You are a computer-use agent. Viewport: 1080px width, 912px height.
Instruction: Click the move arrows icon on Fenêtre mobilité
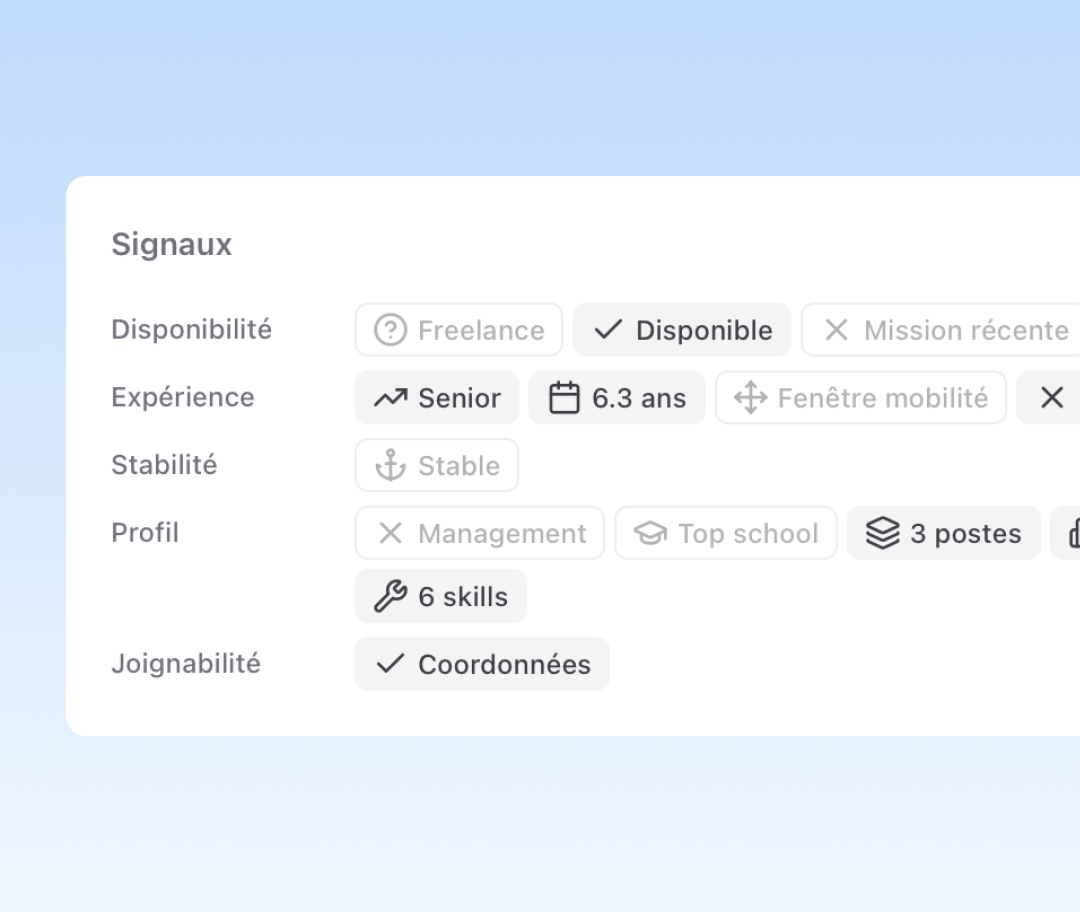click(x=750, y=398)
